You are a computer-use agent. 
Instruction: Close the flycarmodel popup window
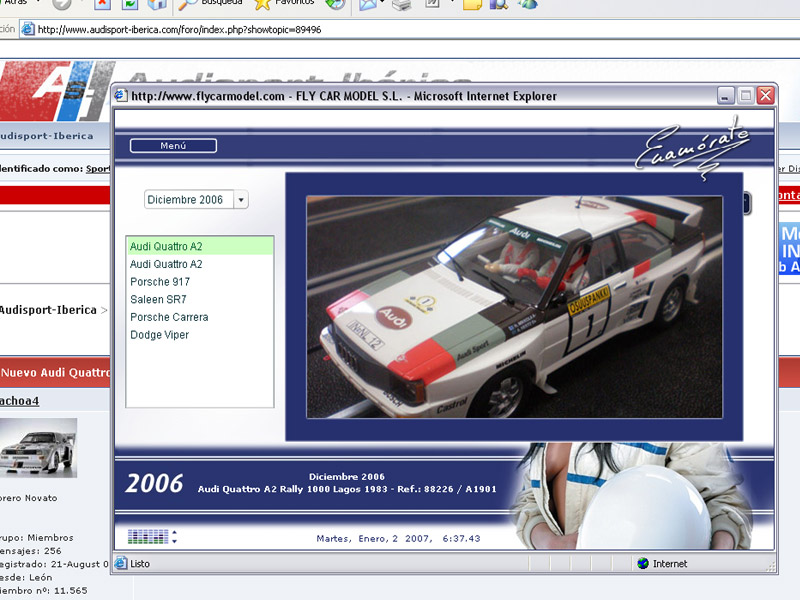pyautogui.click(x=766, y=95)
